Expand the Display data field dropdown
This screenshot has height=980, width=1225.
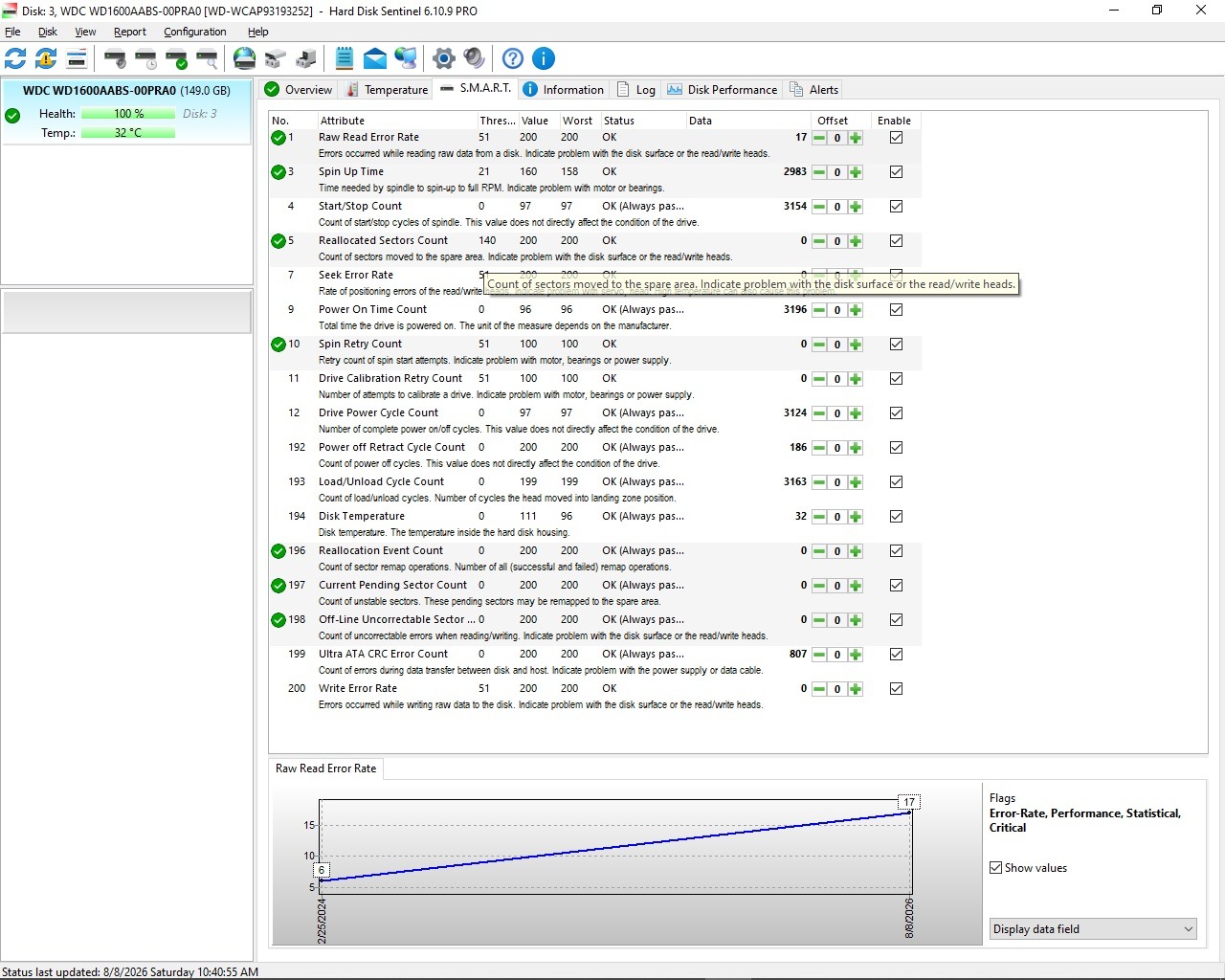point(1093,929)
